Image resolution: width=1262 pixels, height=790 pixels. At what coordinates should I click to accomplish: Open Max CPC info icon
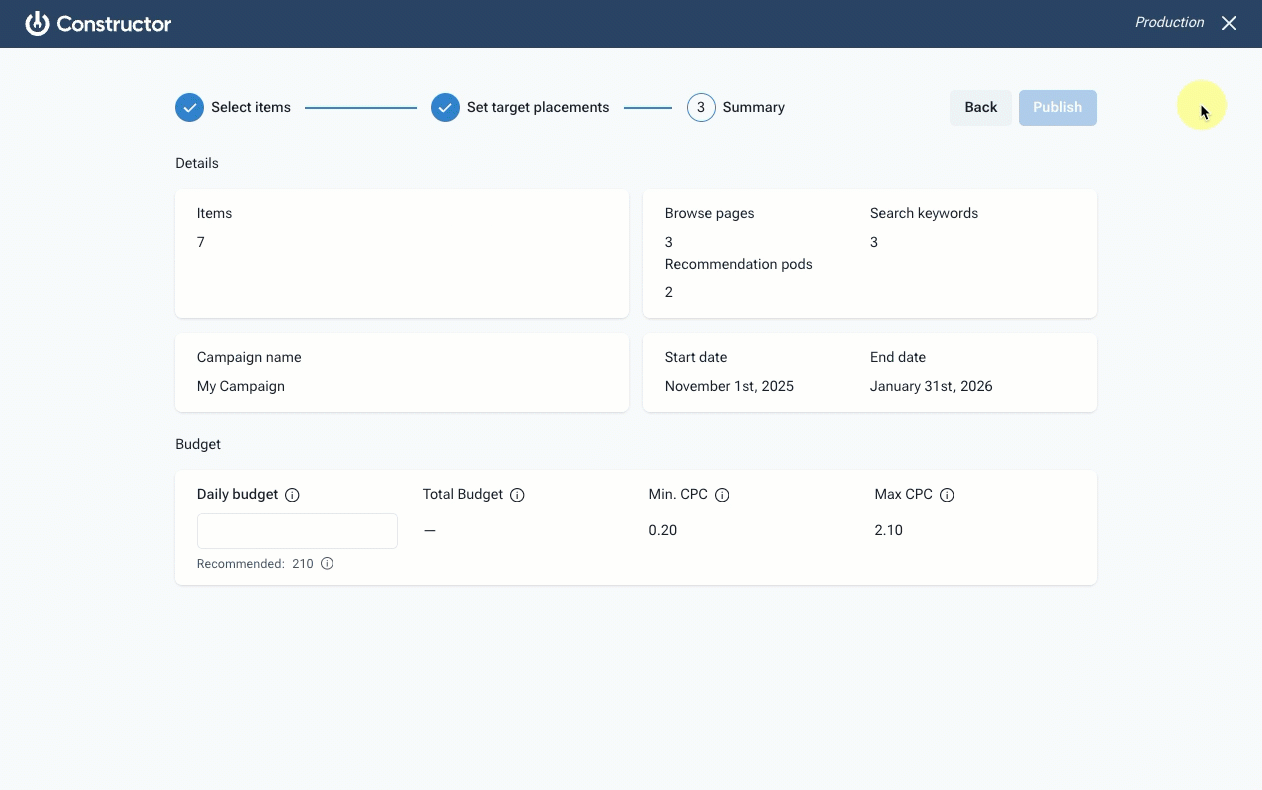pyautogui.click(x=947, y=495)
